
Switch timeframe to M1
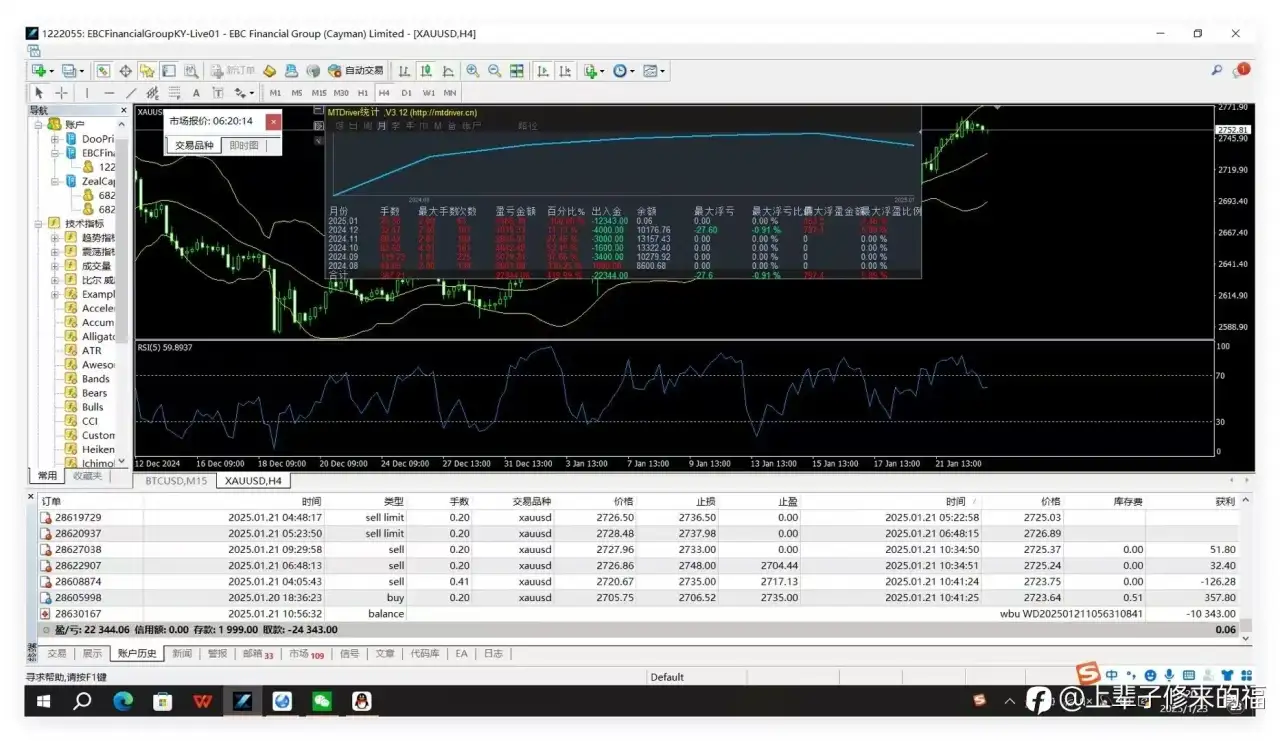tap(275, 93)
